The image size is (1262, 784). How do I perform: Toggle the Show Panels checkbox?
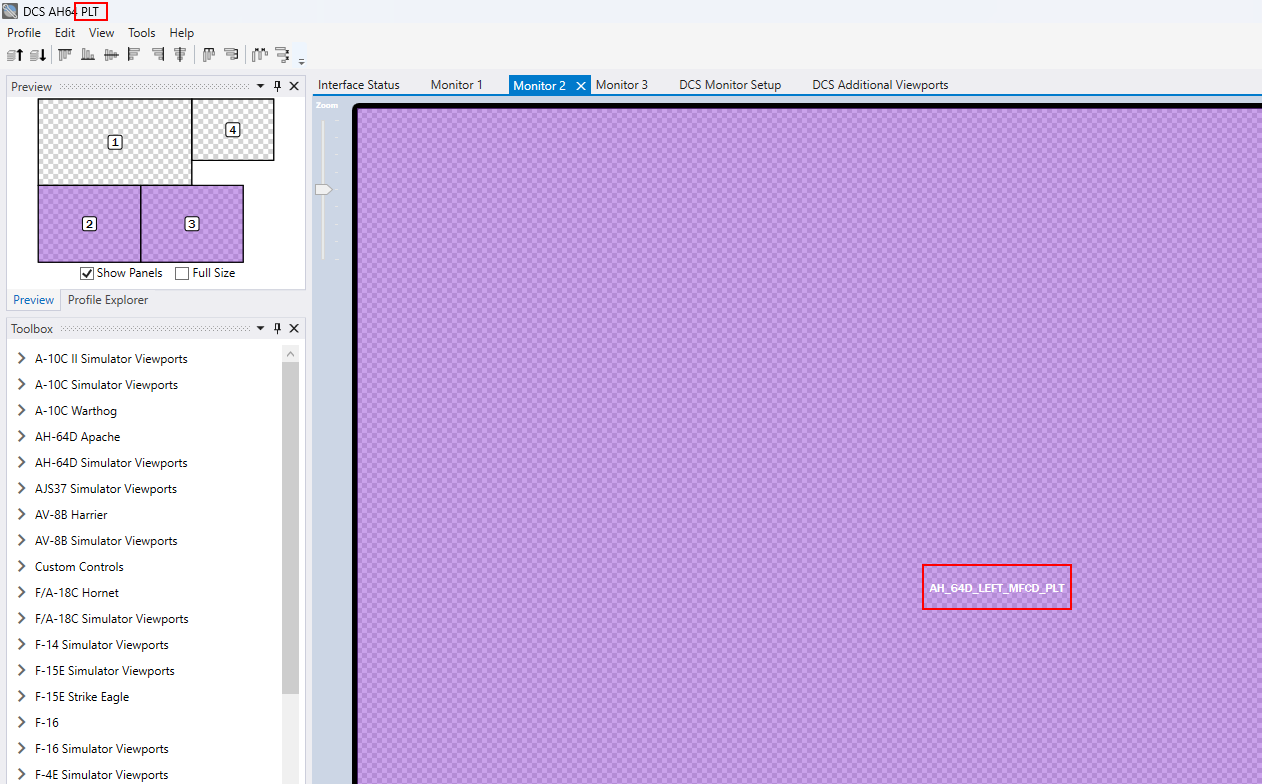(x=87, y=273)
